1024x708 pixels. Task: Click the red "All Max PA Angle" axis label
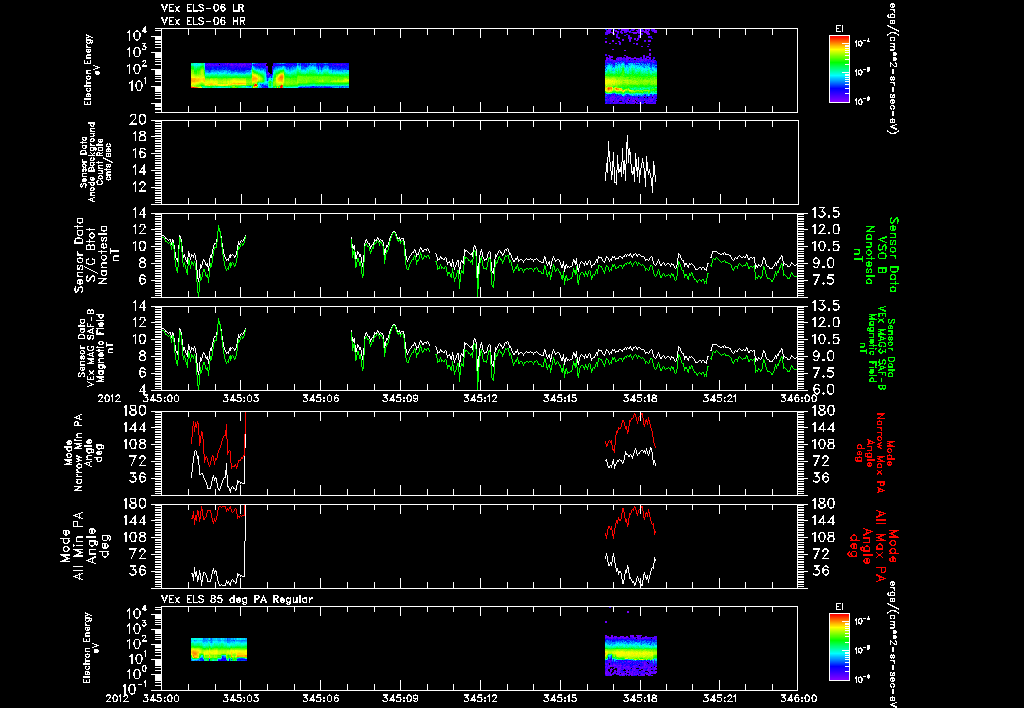[x=873, y=544]
